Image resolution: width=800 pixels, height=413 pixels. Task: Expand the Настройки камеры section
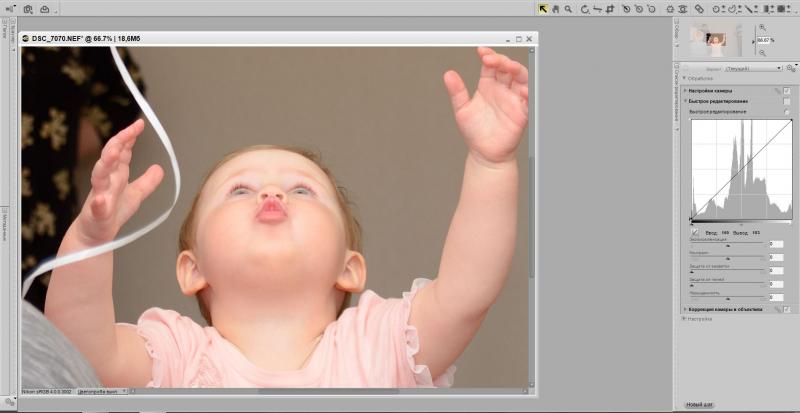685,90
